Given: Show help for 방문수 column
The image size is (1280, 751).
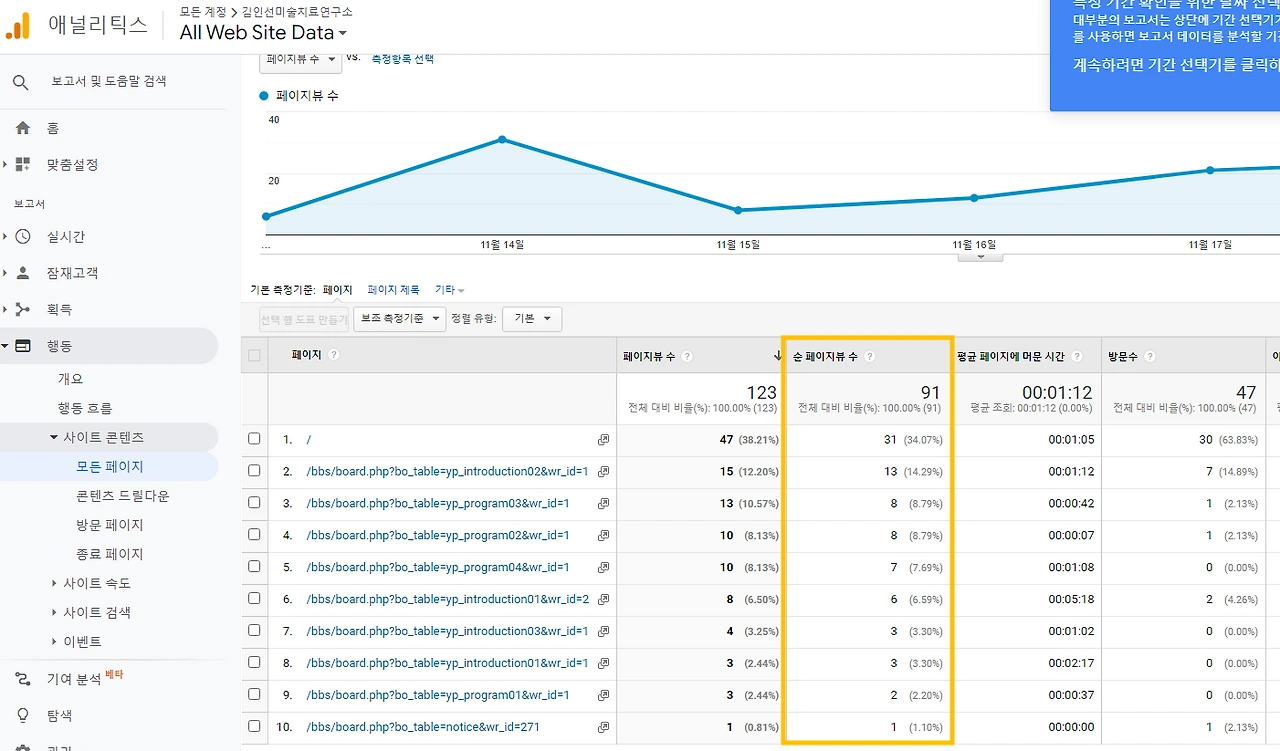Looking at the screenshot, I should pos(1150,356).
